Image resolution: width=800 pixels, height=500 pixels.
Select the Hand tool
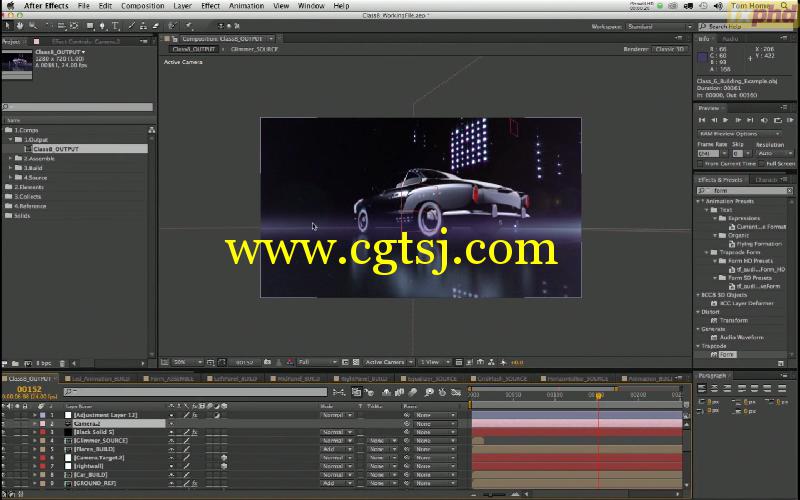tap(20, 26)
